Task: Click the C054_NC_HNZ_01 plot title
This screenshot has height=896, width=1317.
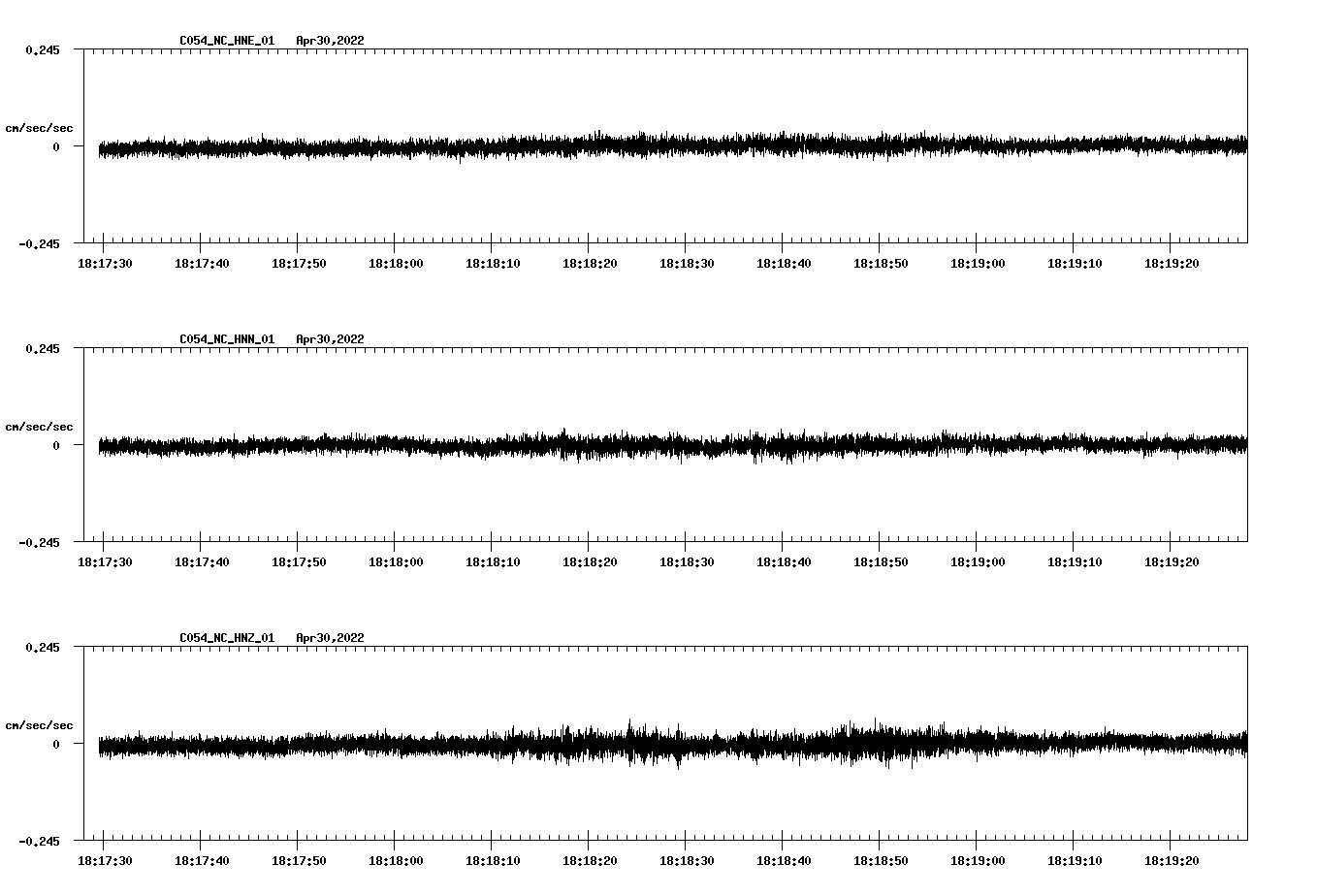Action: click(227, 638)
